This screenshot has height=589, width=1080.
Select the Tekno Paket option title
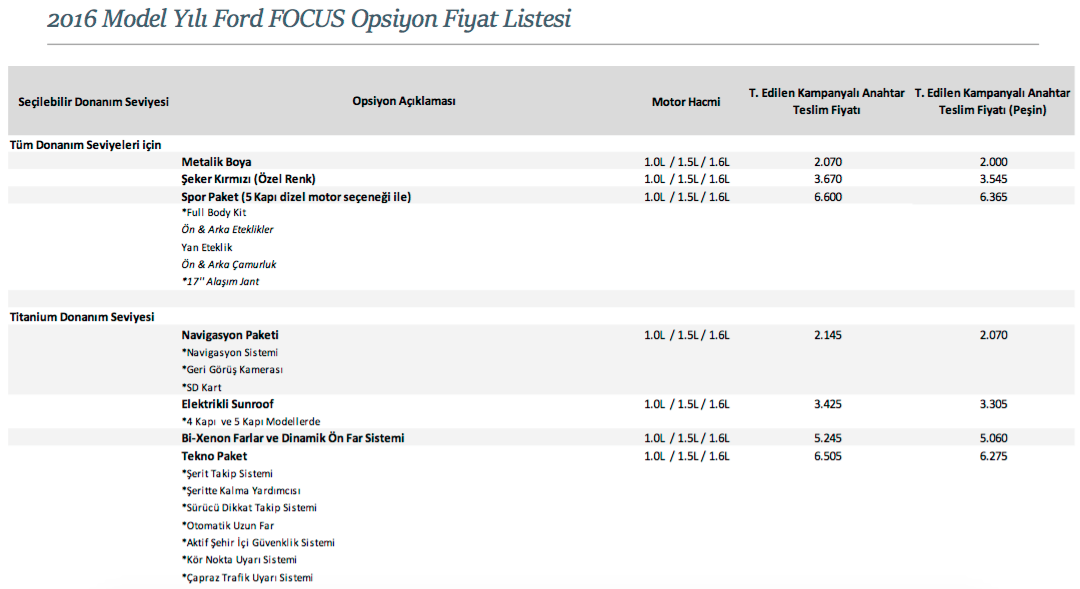tap(214, 456)
